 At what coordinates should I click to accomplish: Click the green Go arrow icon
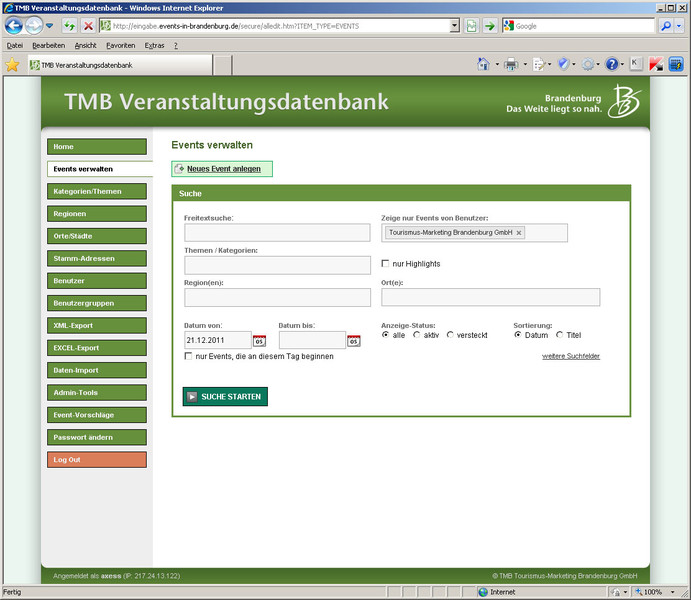[490, 26]
